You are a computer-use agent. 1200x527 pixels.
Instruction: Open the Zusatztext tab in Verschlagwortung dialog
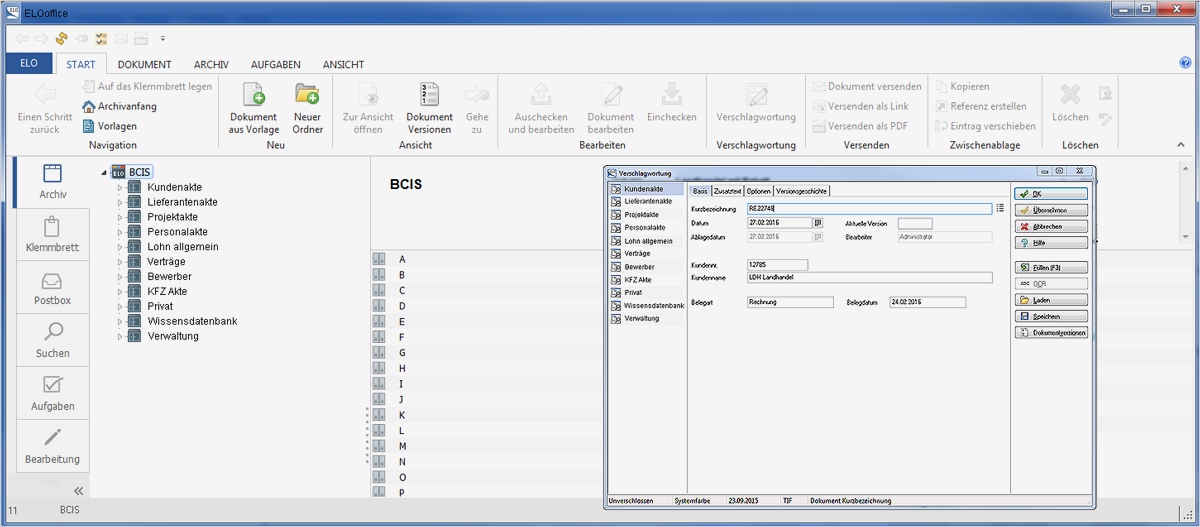pyautogui.click(x=727, y=191)
